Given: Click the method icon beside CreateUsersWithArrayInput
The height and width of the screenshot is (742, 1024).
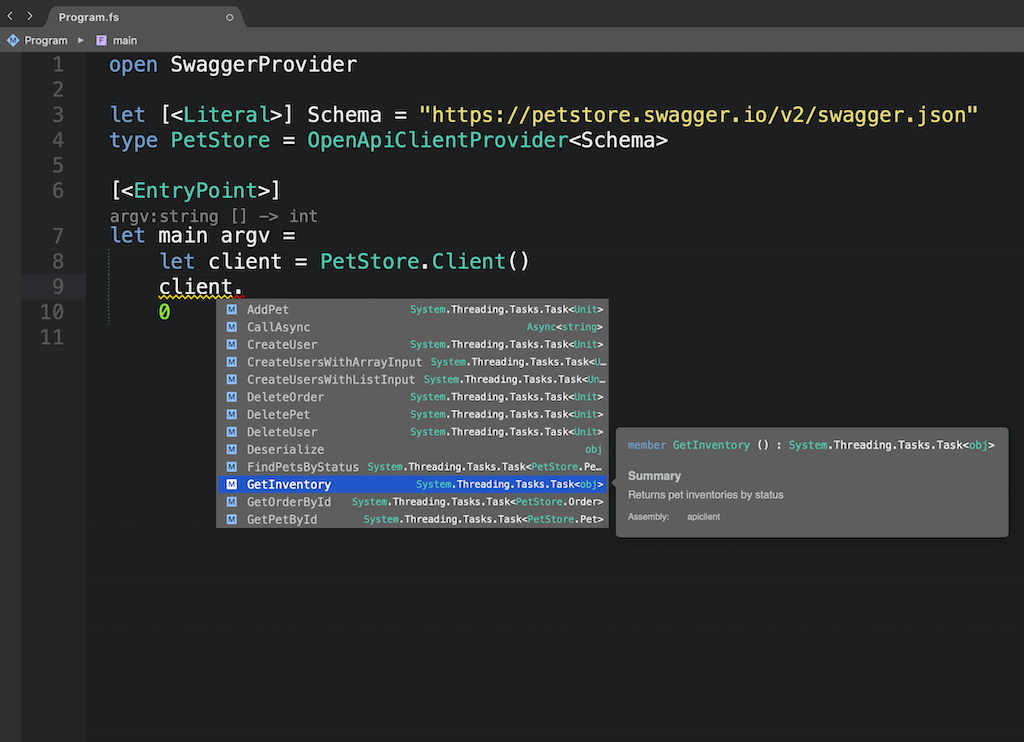Looking at the screenshot, I should coord(232,362).
